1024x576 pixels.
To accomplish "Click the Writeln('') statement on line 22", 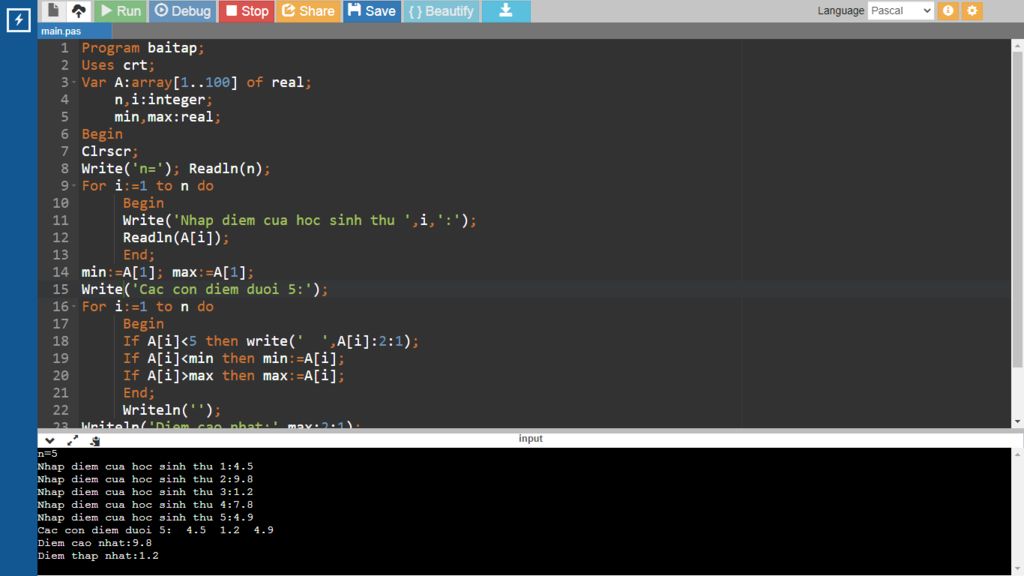I will (x=172, y=410).
